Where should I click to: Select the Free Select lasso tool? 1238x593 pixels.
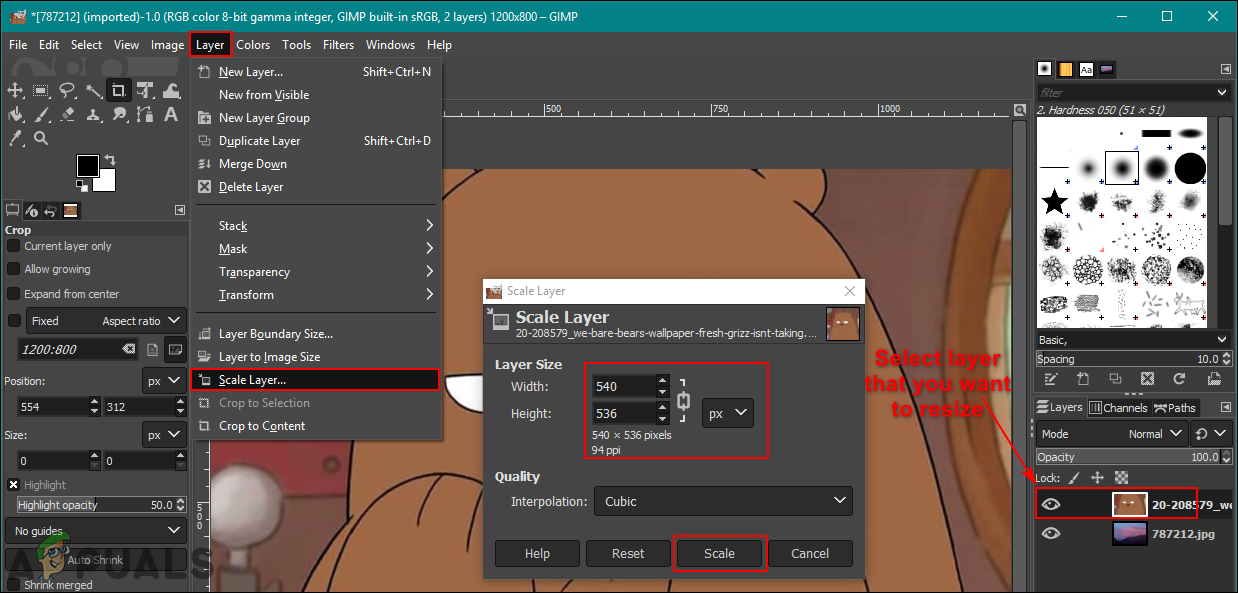68,90
